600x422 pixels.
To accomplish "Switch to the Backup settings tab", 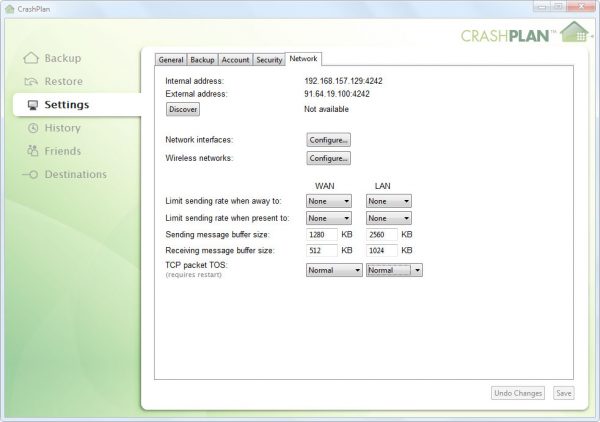I will pos(202,60).
